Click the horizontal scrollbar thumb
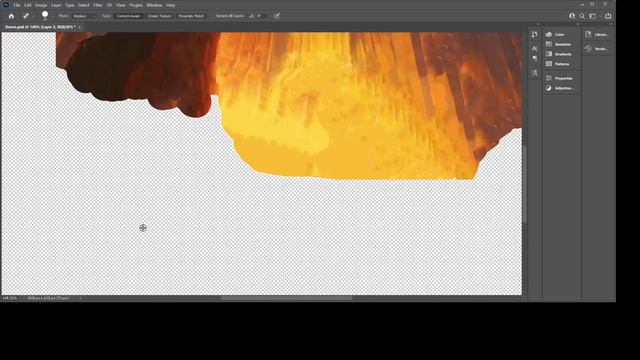Screen dimensions: 640x360 pyautogui.click(x=287, y=298)
